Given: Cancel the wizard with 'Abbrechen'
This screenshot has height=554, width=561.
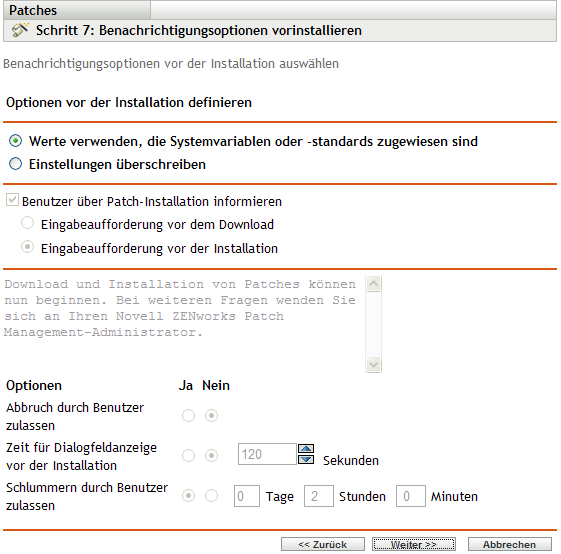Looking at the screenshot, I should tap(509, 544).
